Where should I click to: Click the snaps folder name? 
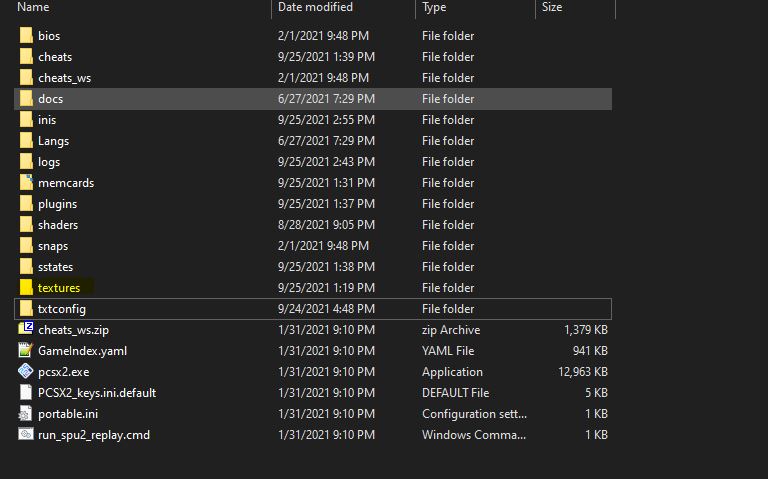[53, 246]
